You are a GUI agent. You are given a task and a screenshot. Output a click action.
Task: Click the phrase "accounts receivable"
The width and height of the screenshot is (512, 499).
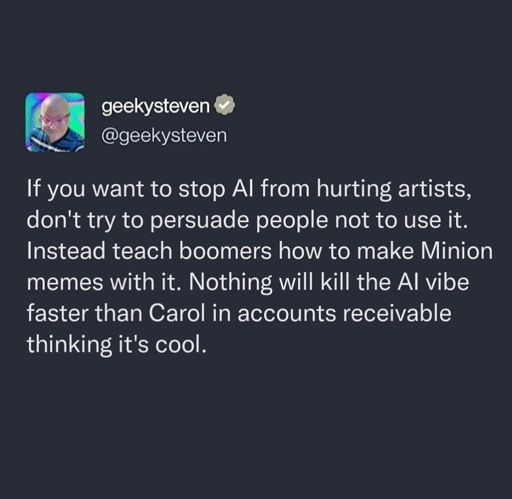click(344, 313)
